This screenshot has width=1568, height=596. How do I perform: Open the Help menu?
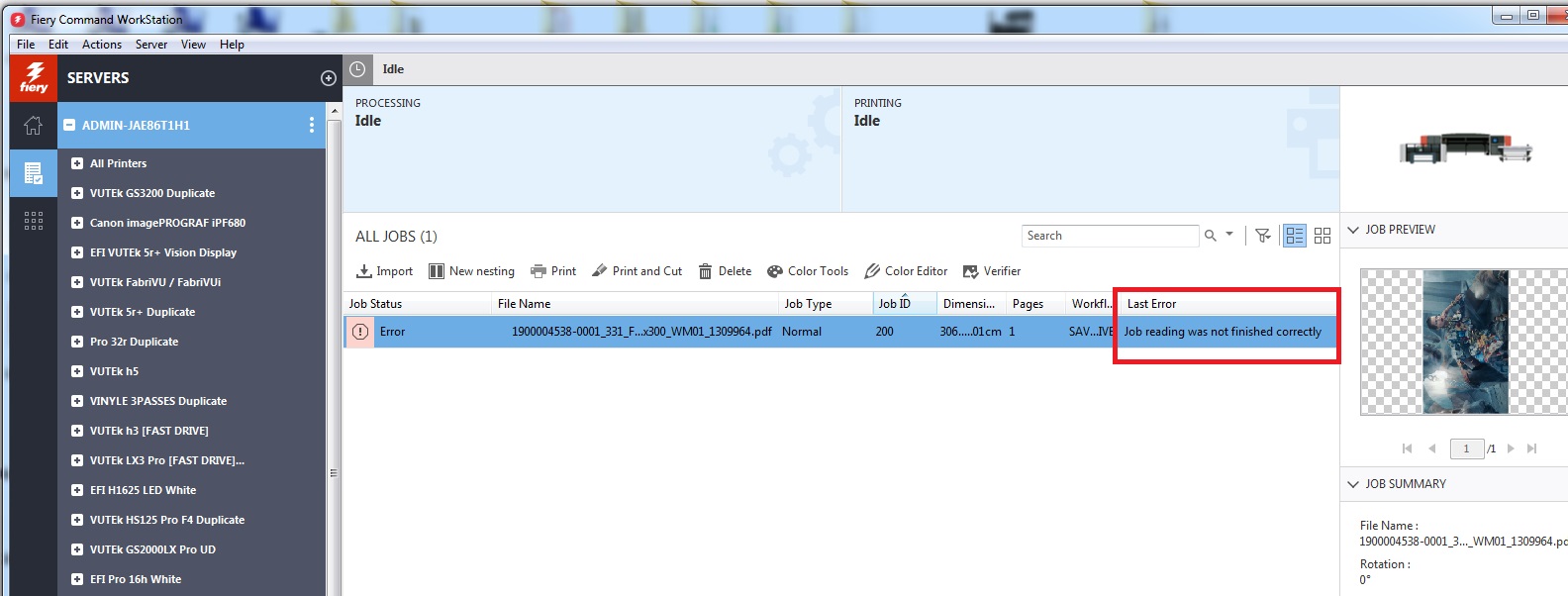[x=232, y=45]
